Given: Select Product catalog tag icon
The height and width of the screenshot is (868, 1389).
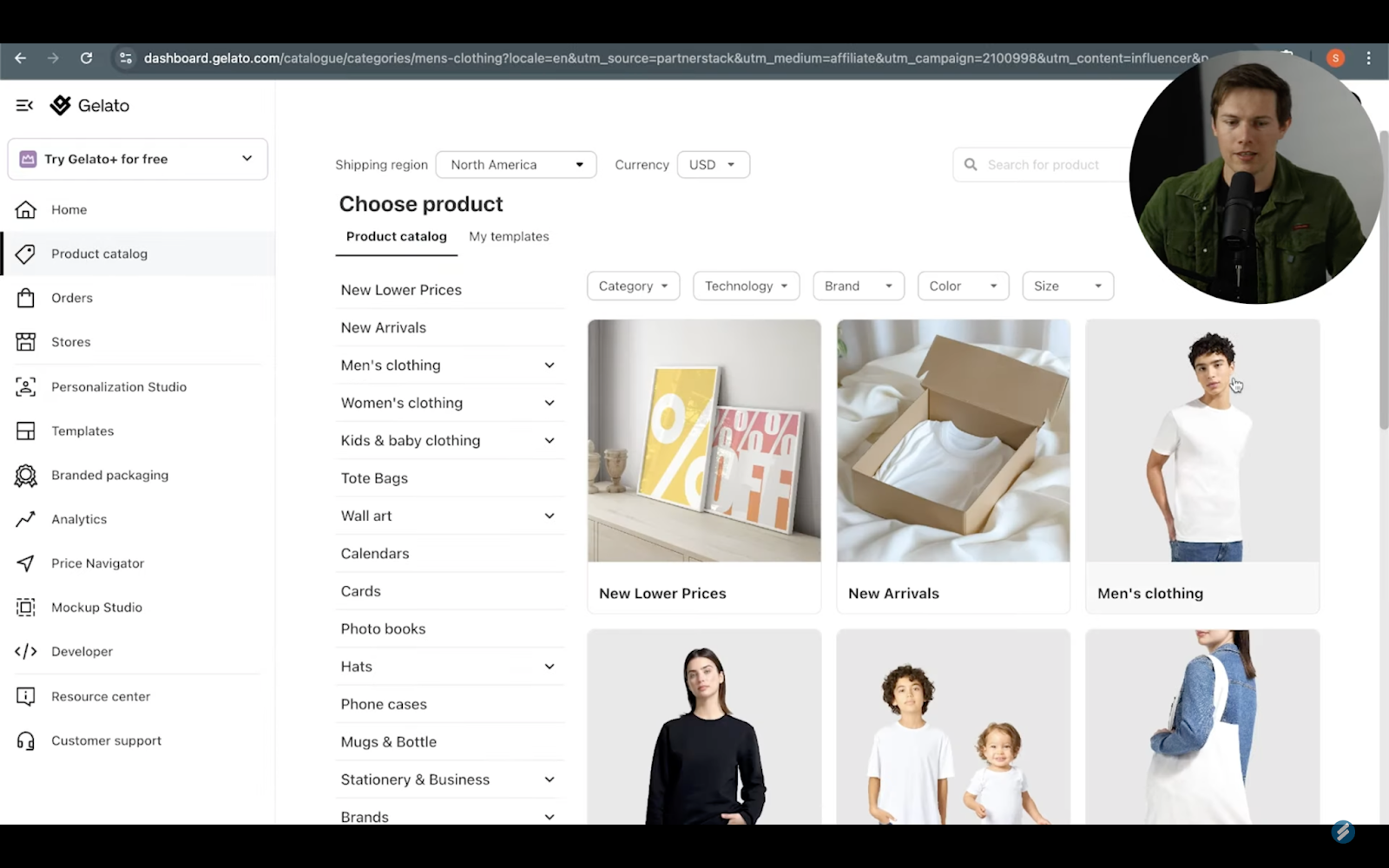Looking at the screenshot, I should (x=26, y=253).
